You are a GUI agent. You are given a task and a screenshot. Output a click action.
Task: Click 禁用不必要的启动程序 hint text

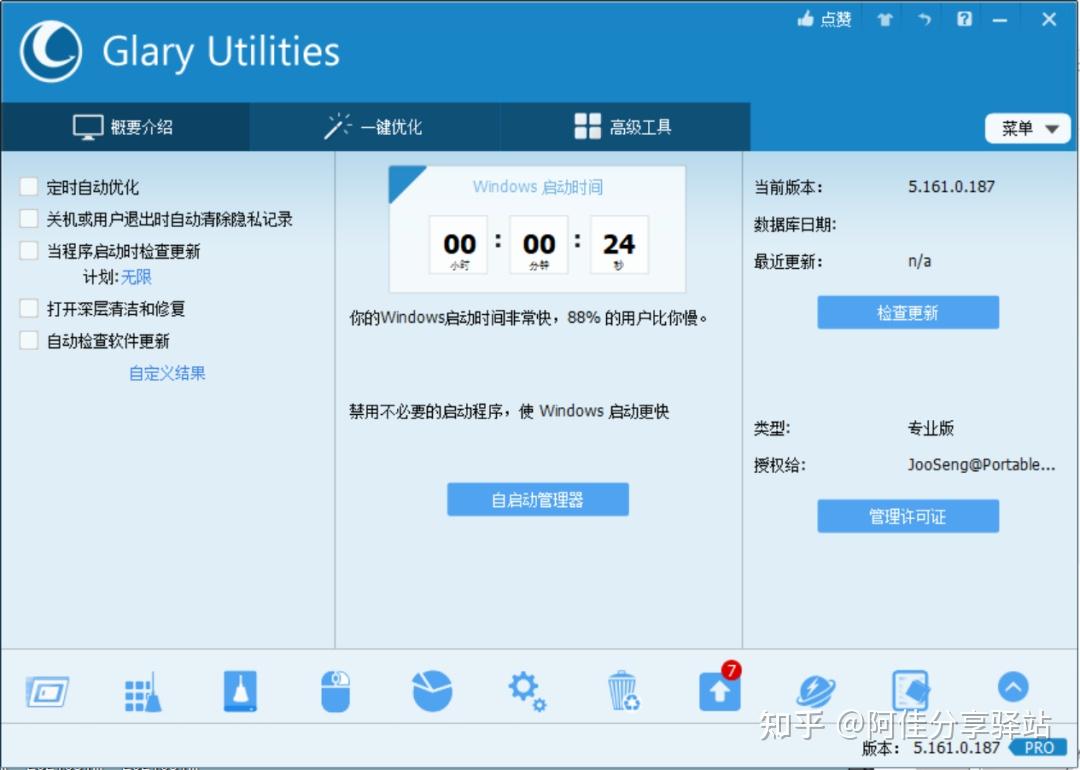click(509, 411)
